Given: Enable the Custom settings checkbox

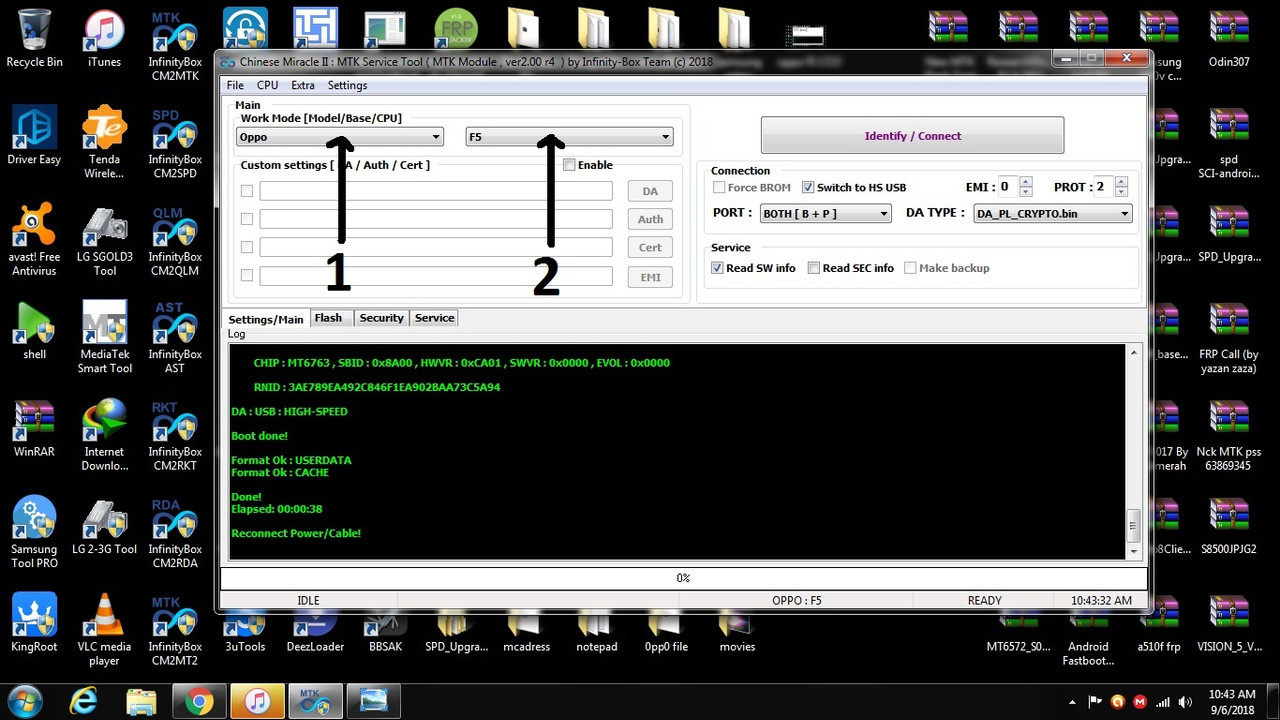Looking at the screenshot, I should (x=569, y=165).
